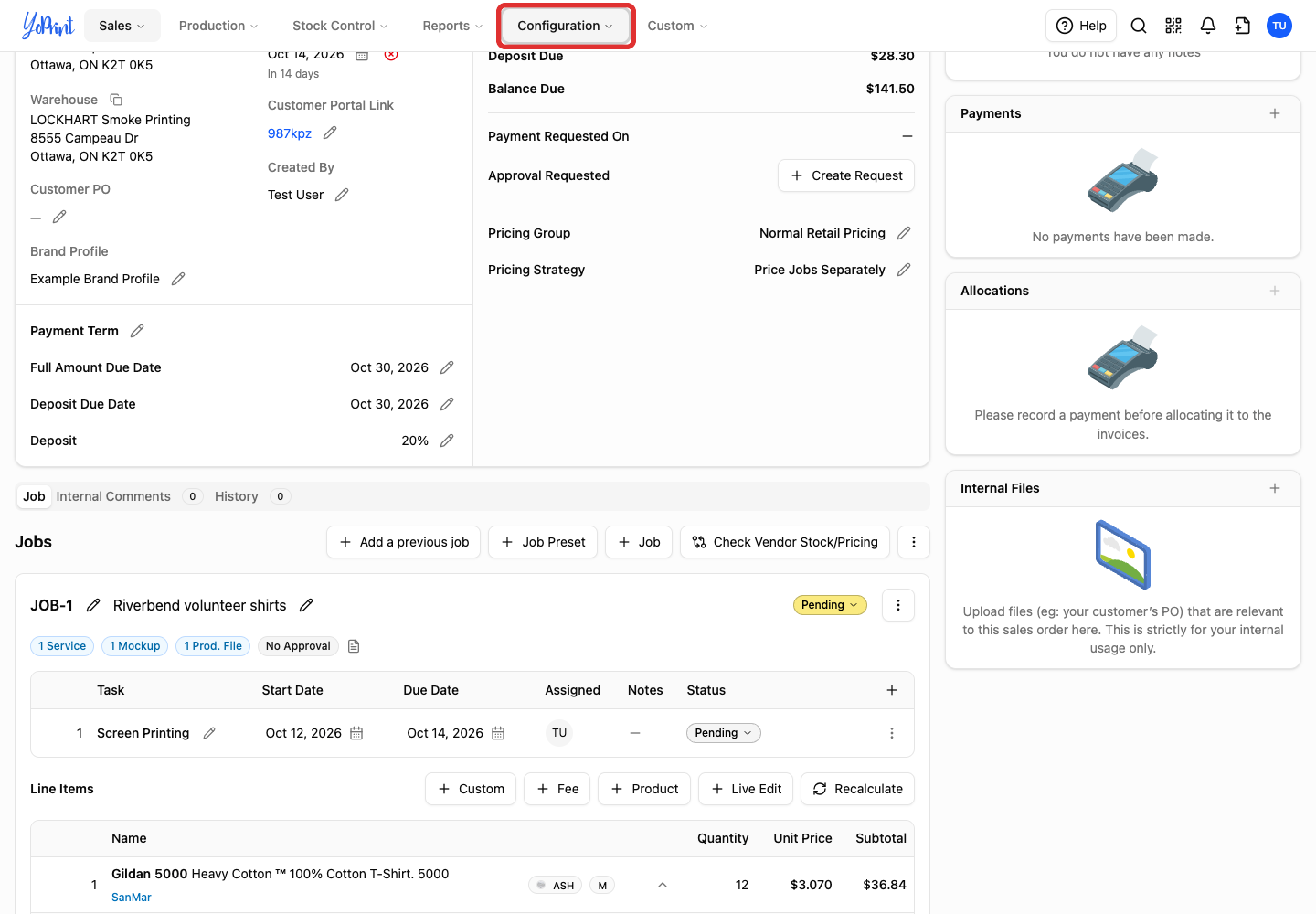Open the Reports menu
This screenshot has width=1316, height=914.
point(452,26)
